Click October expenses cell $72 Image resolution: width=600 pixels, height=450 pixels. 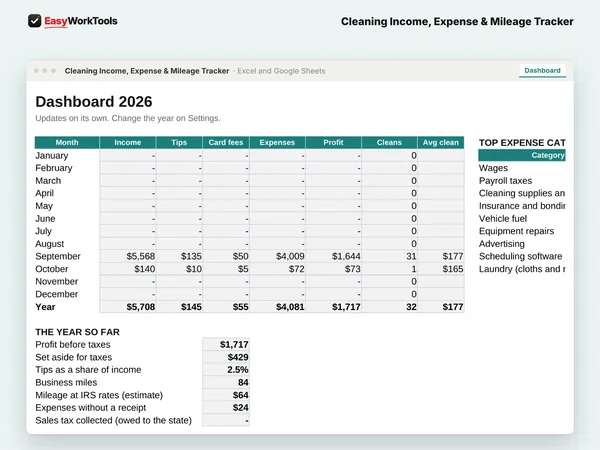[277, 269]
